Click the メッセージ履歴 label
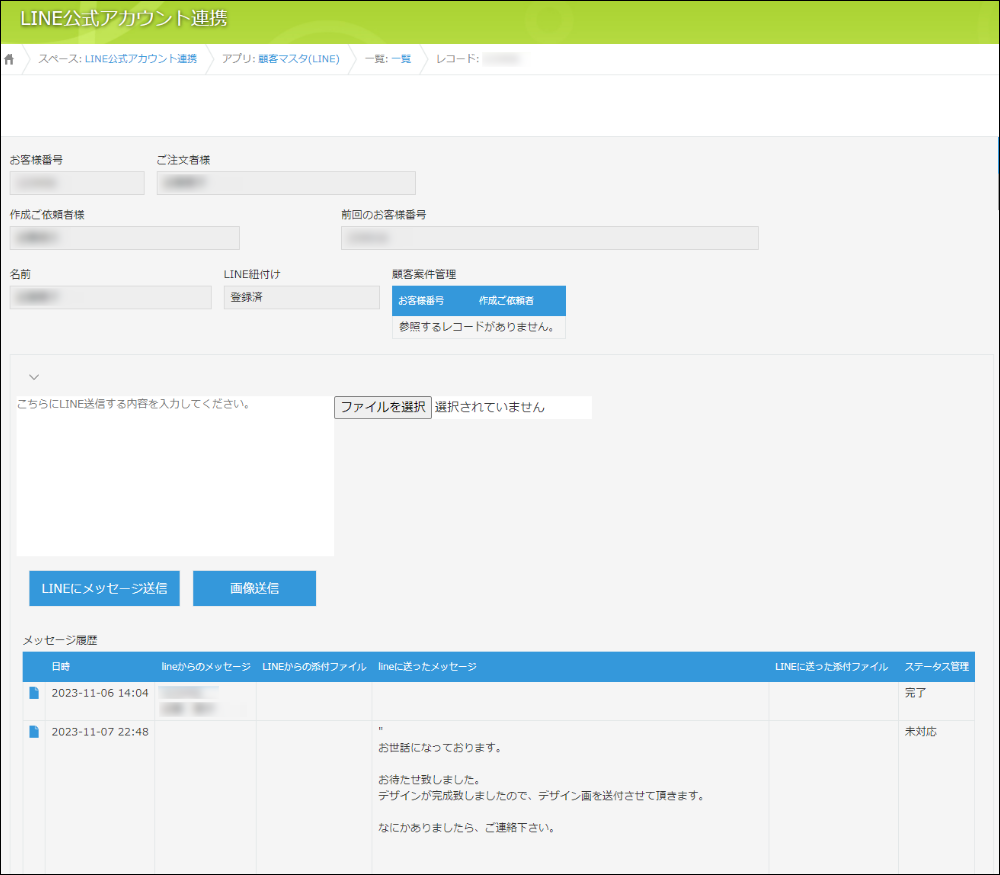Viewport: 1000px width, 875px height. [x=60, y=640]
